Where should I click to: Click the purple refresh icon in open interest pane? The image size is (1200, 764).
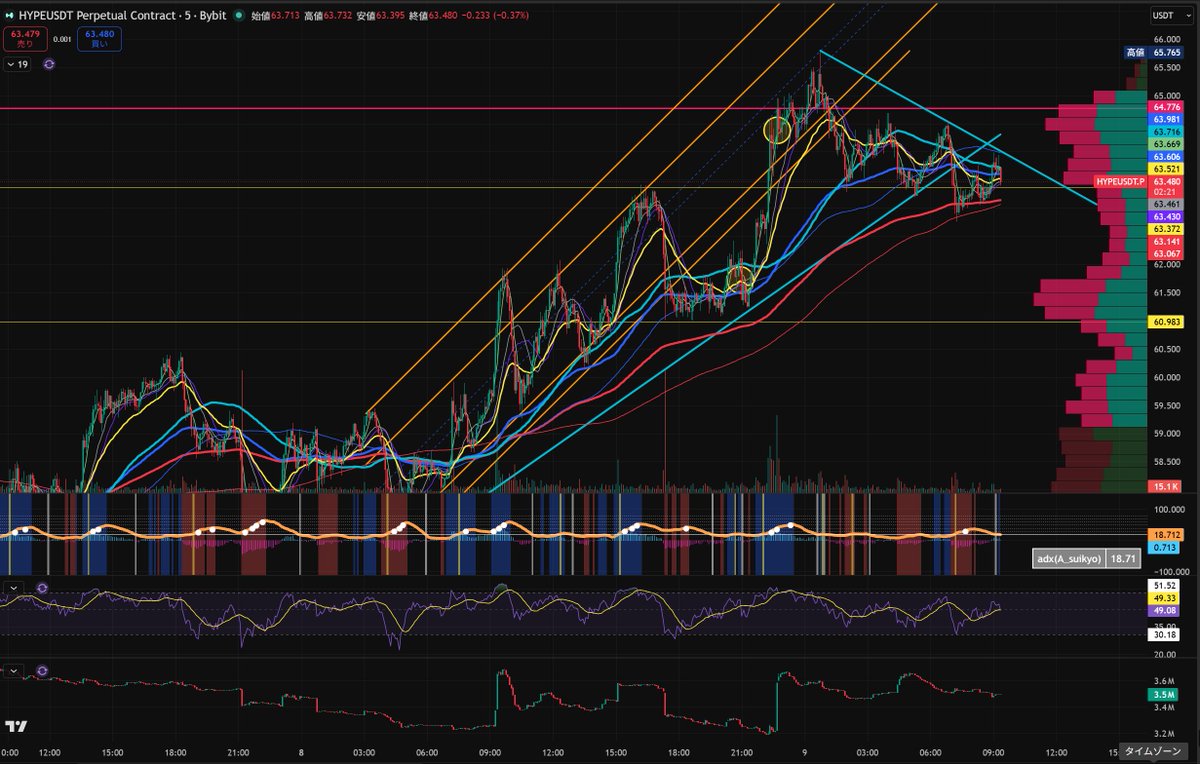(43, 670)
